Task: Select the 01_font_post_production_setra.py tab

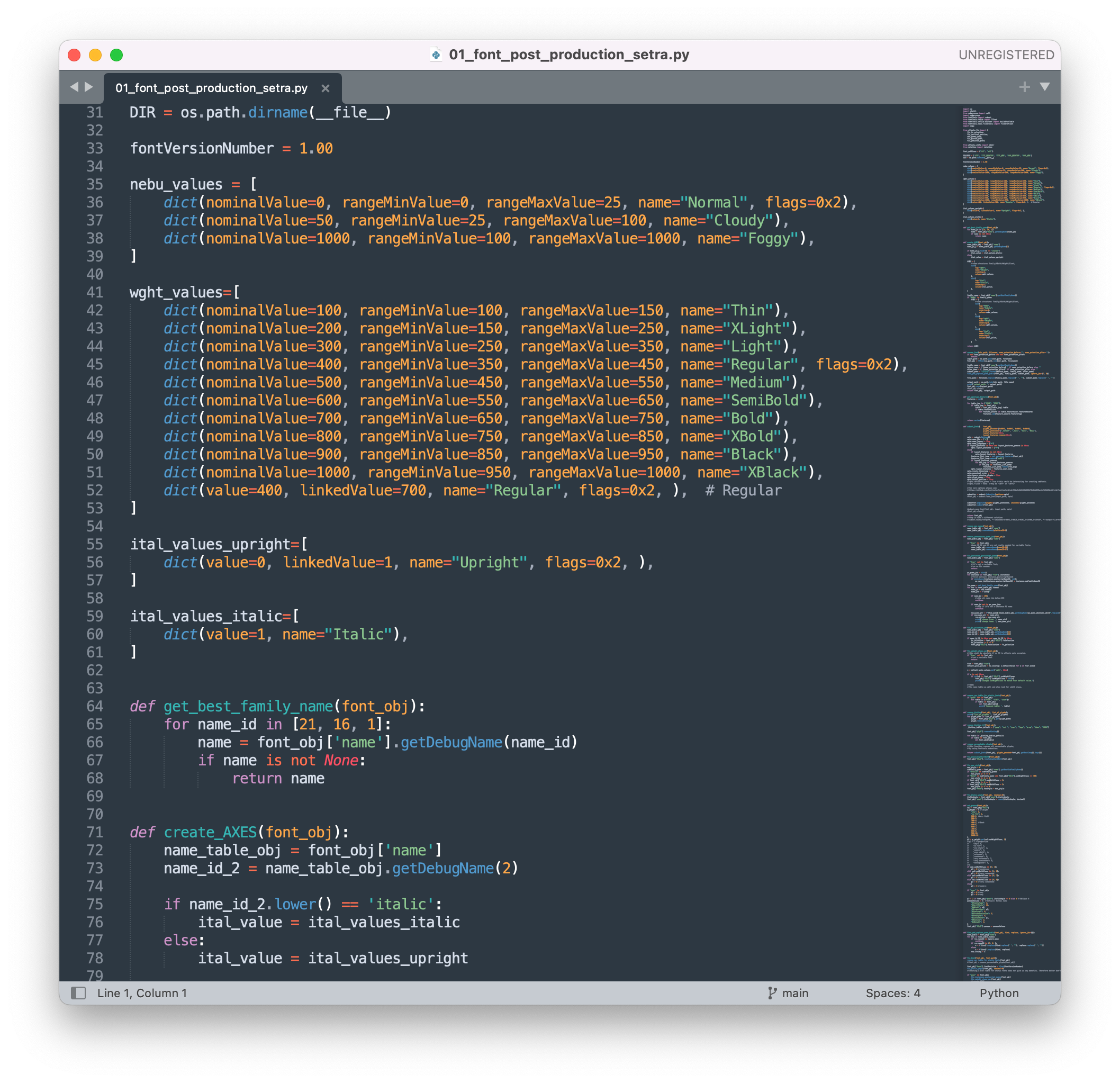Action: [211, 88]
